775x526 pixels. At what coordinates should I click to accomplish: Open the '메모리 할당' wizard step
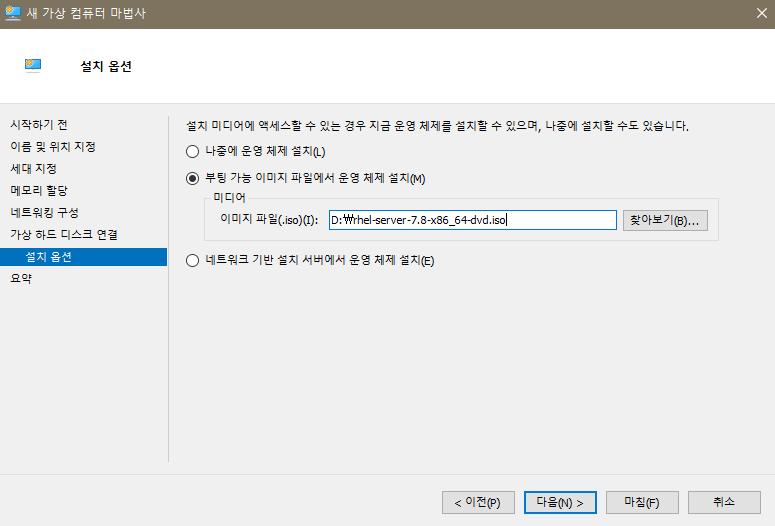[39, 190]
